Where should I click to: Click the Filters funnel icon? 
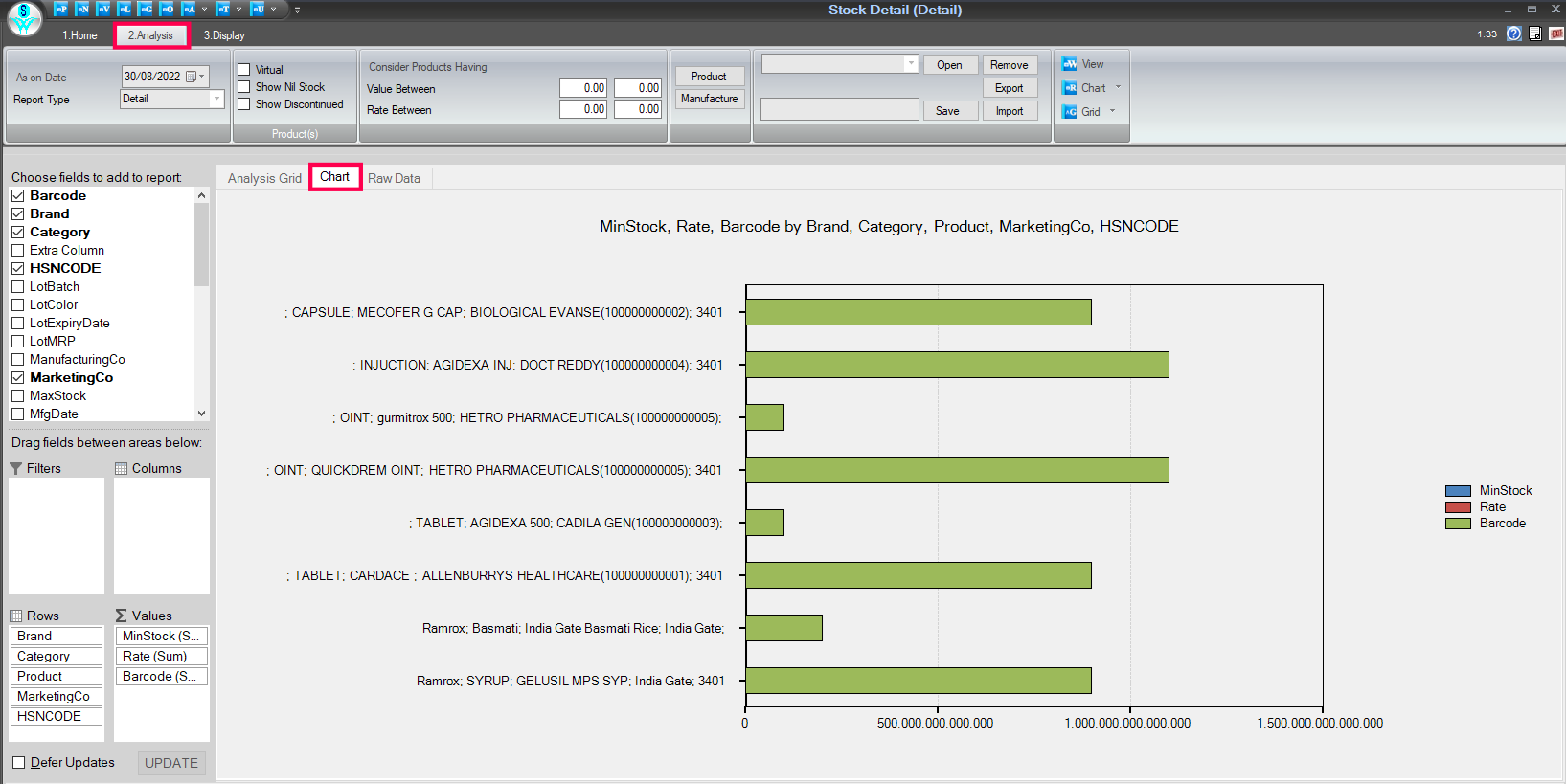[x=16, y=468]
